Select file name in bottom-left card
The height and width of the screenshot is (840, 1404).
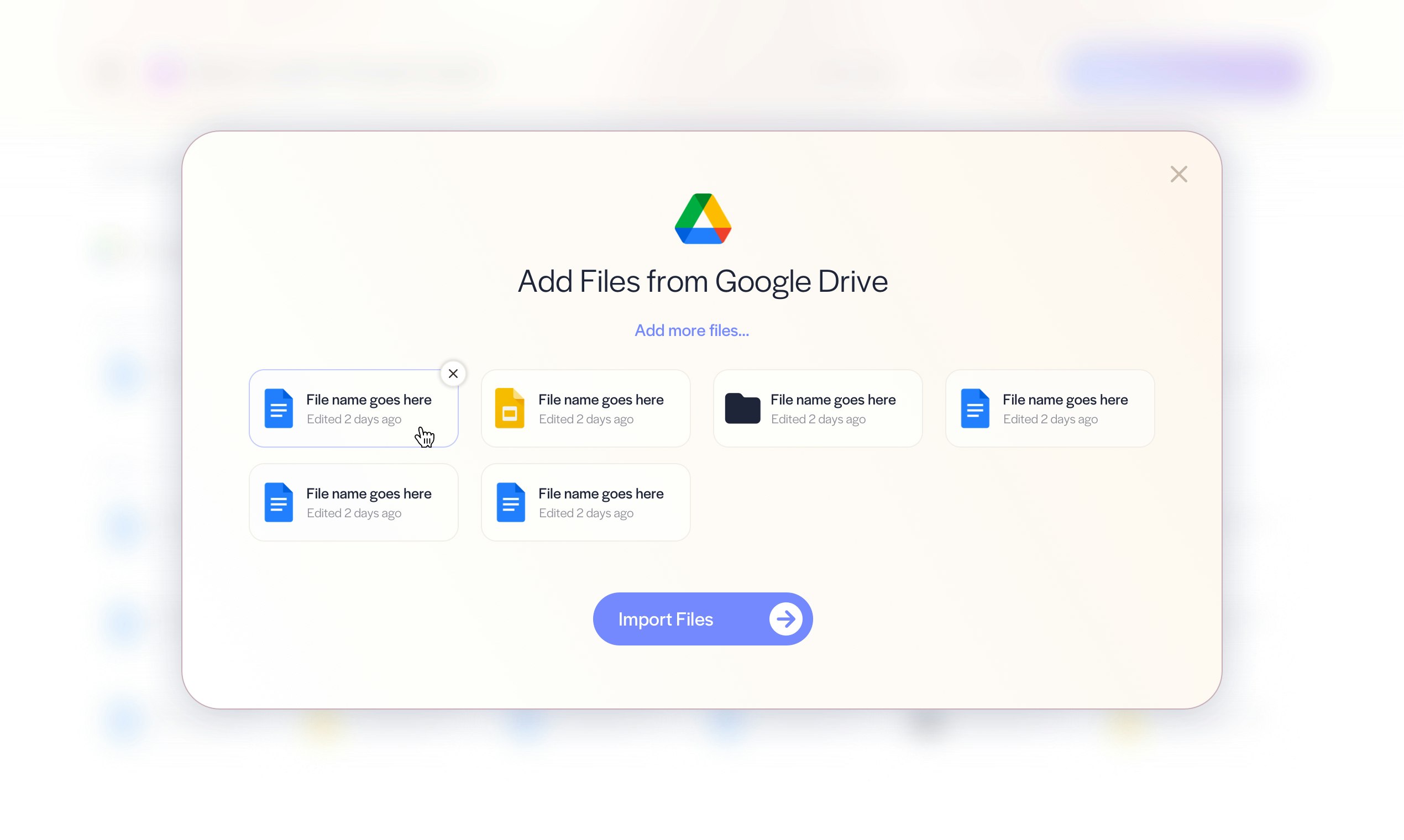coord(369,494)
